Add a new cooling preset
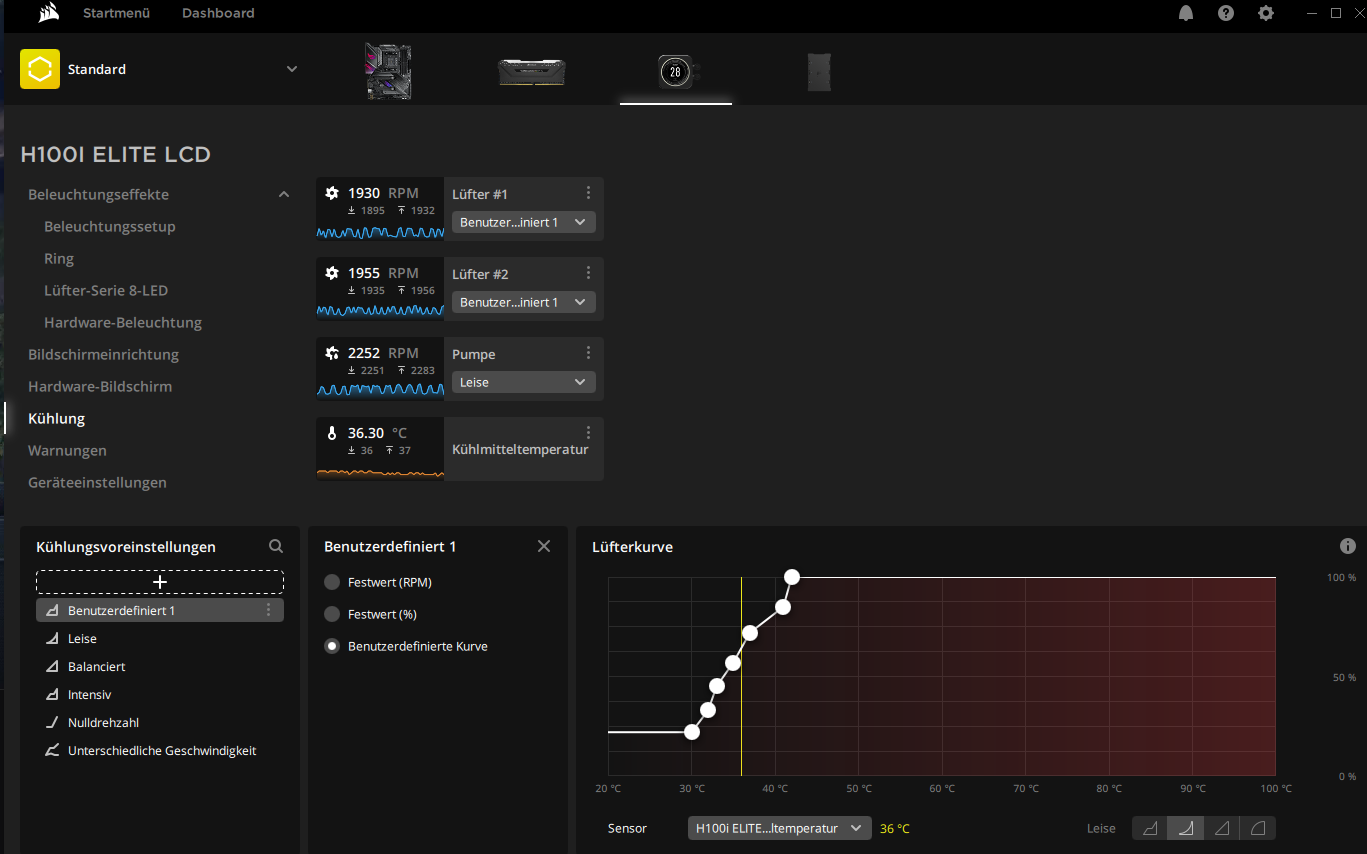 pyautogui.click(x=160, y=582)
